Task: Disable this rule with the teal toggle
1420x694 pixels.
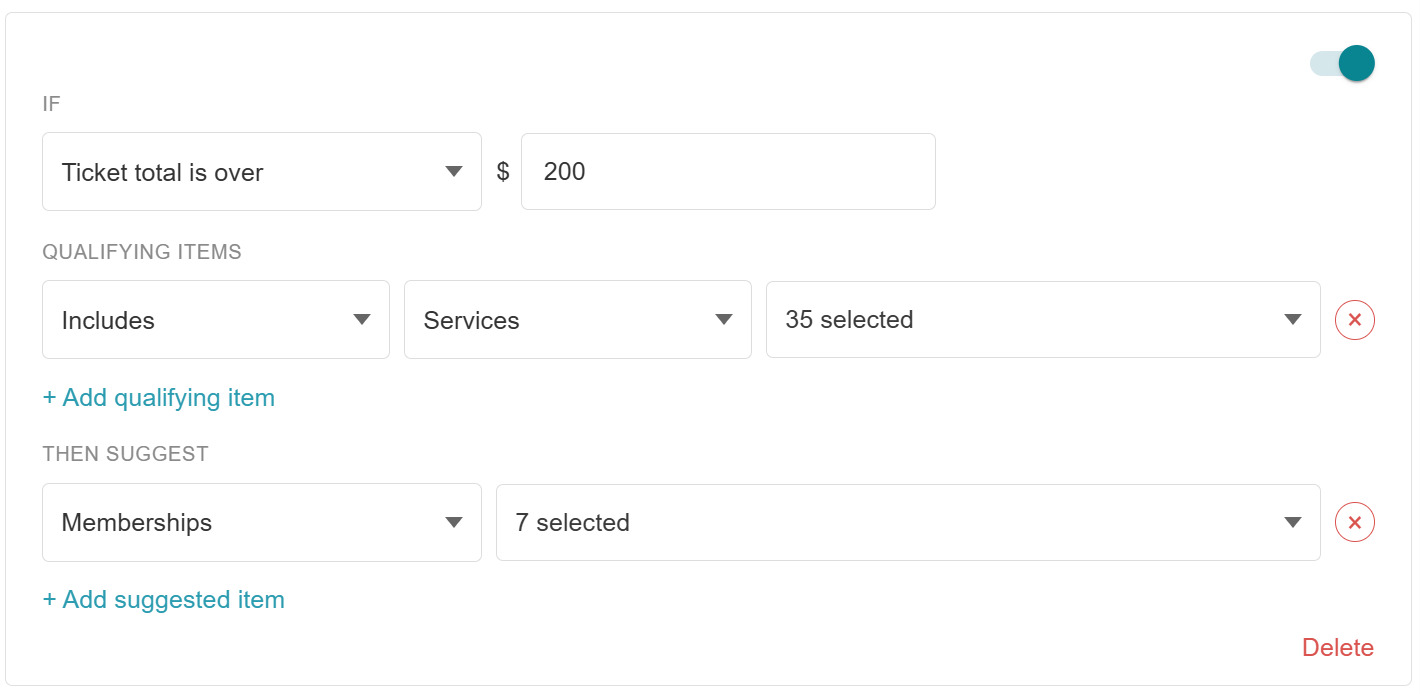Action: point(1343,63)
